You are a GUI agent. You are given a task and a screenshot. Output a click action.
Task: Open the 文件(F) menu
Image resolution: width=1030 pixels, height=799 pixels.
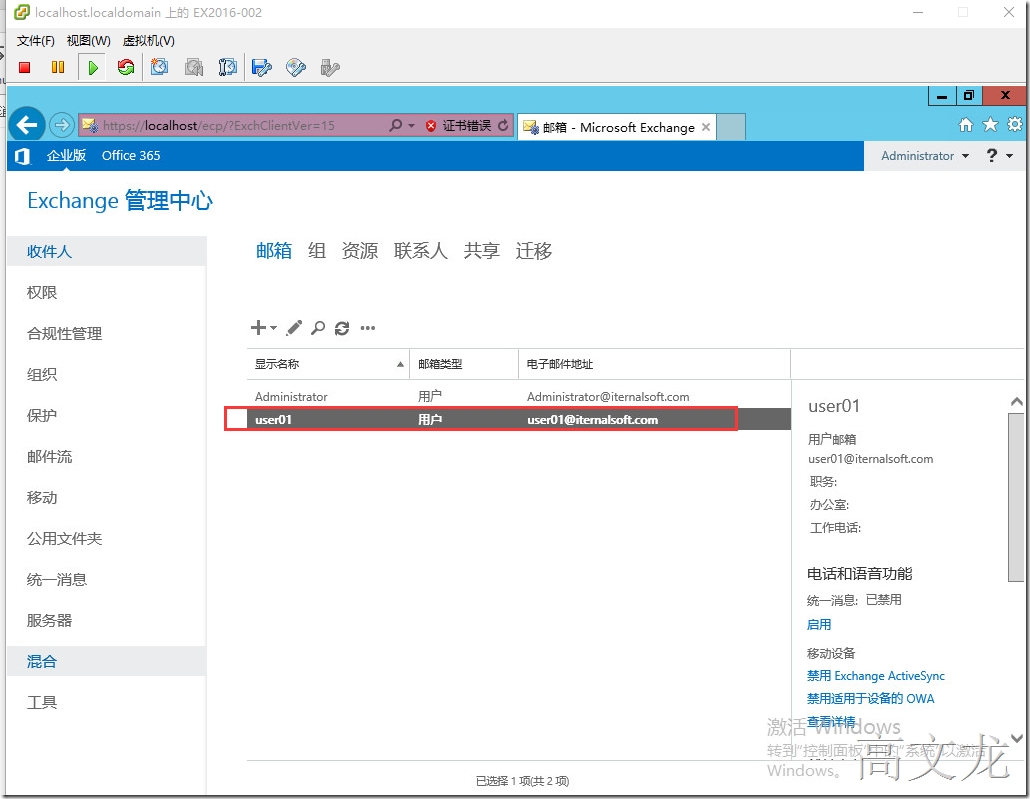click(x=35, y=41)
